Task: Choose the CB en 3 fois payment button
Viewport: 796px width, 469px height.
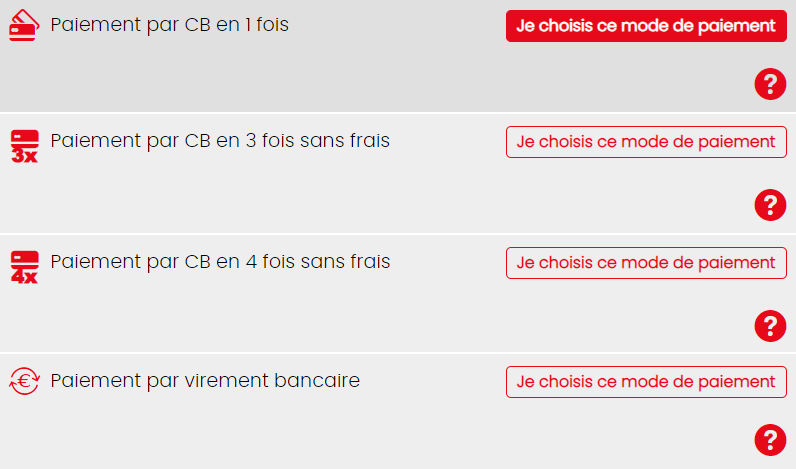Action: click(646, 142)
